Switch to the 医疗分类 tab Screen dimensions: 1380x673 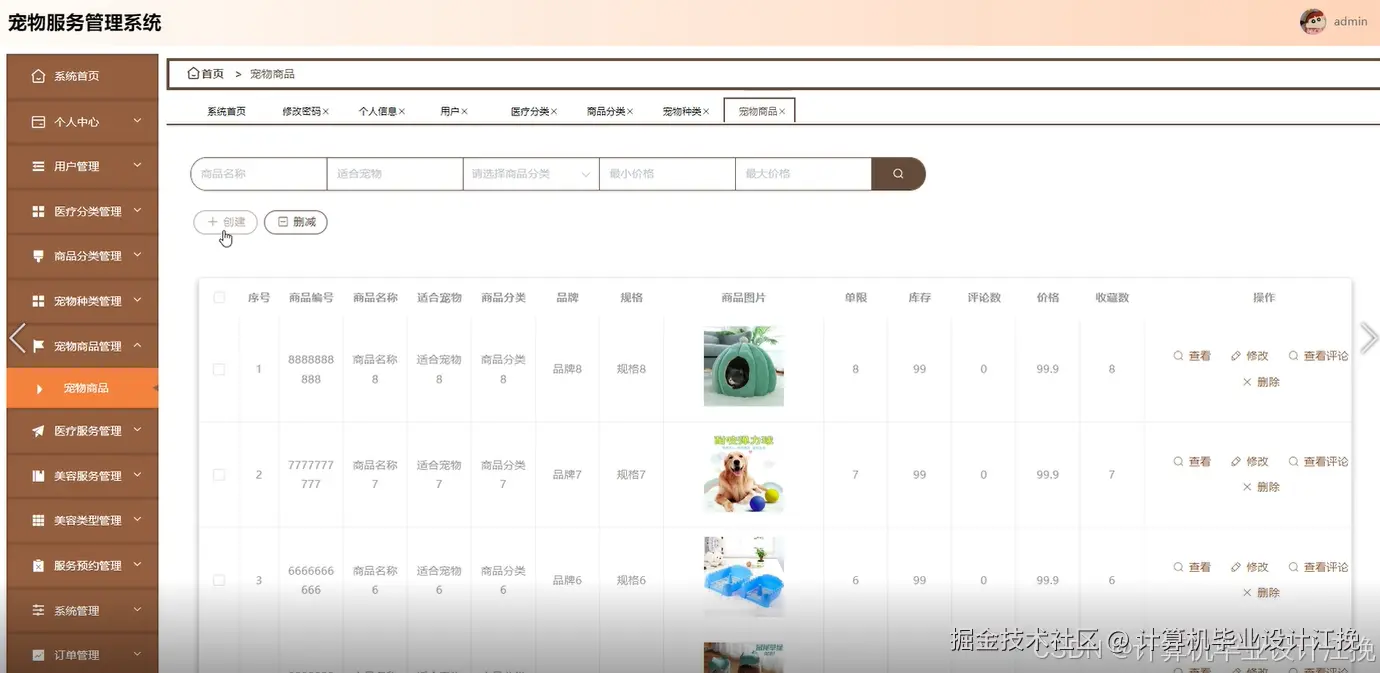tap(530, 112)
